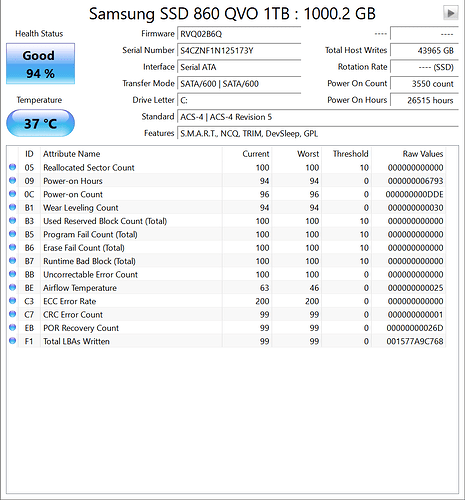Click the status dot for POR Recovery Count

pyautogui.click(x=13, y=327)
